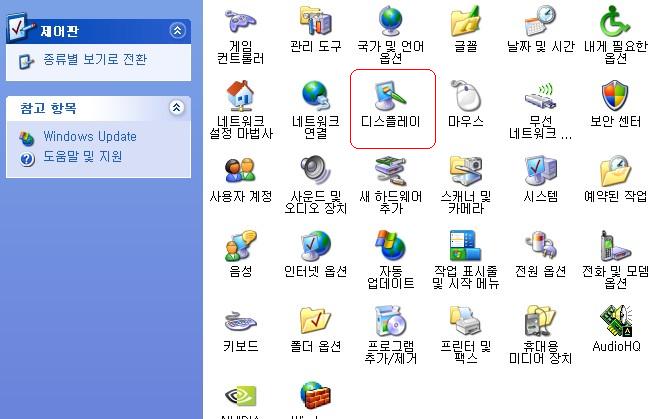660x419 pixels.
Task: Open 내게 필요한 옵션 accessibility icon
Action: 615,21
